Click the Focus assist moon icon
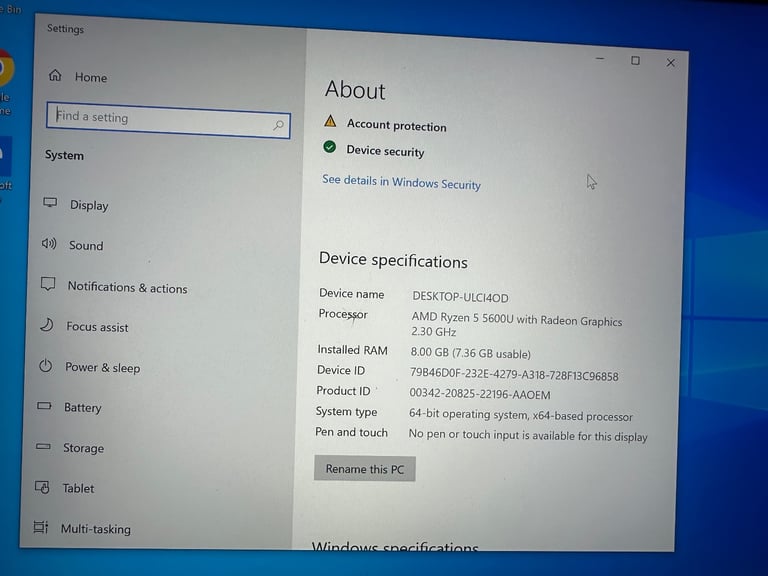 pyautogui.click(x=47, y=325)
